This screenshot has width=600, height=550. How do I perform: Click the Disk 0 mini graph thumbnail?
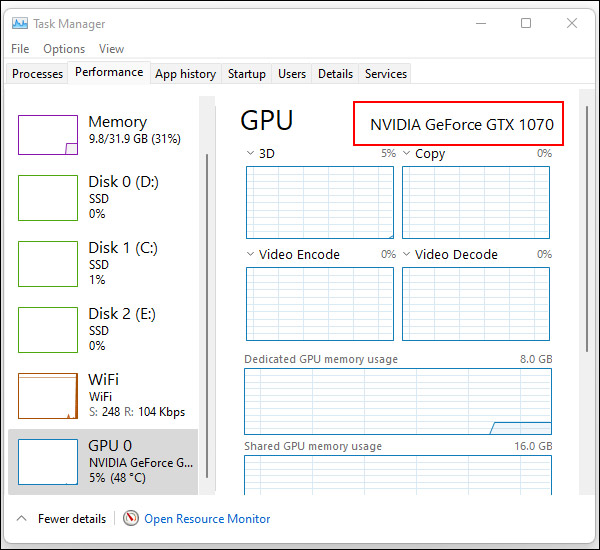pos(48,198)
